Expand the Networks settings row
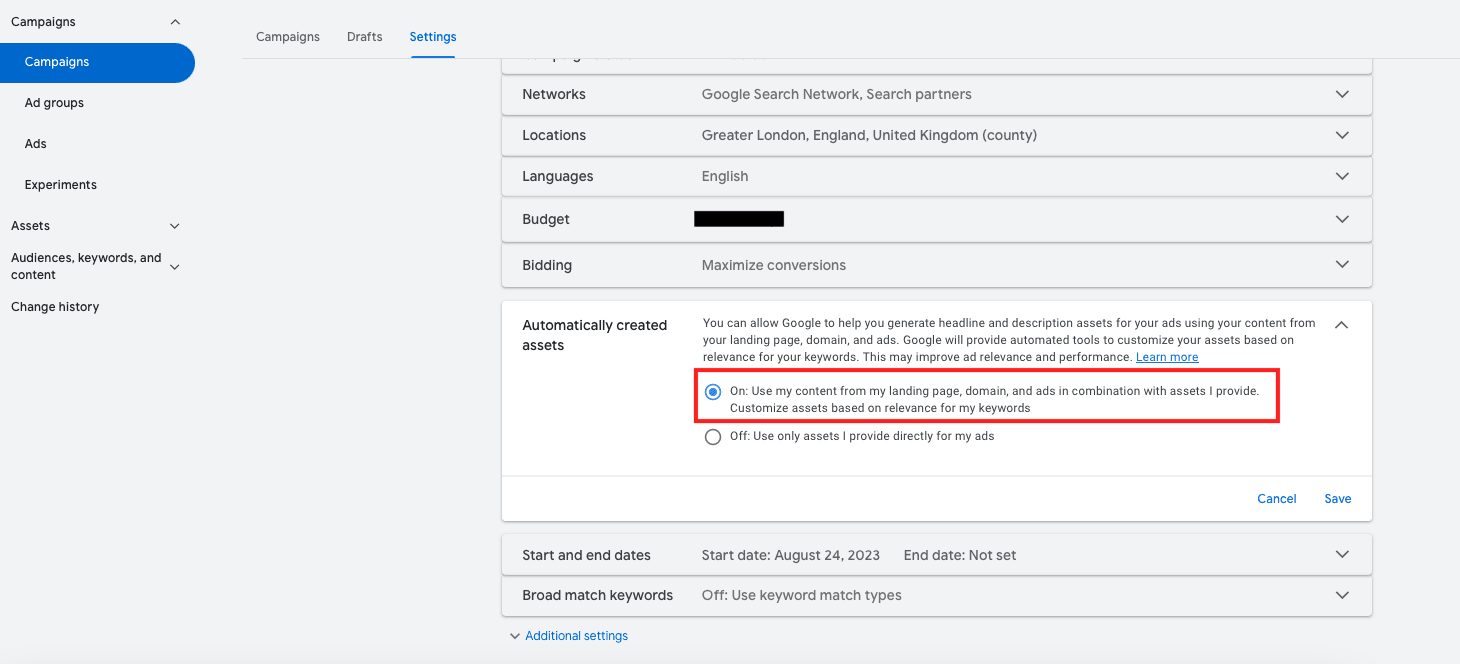The width and height of the screenshot is (1460, 664). [1341, 94]
